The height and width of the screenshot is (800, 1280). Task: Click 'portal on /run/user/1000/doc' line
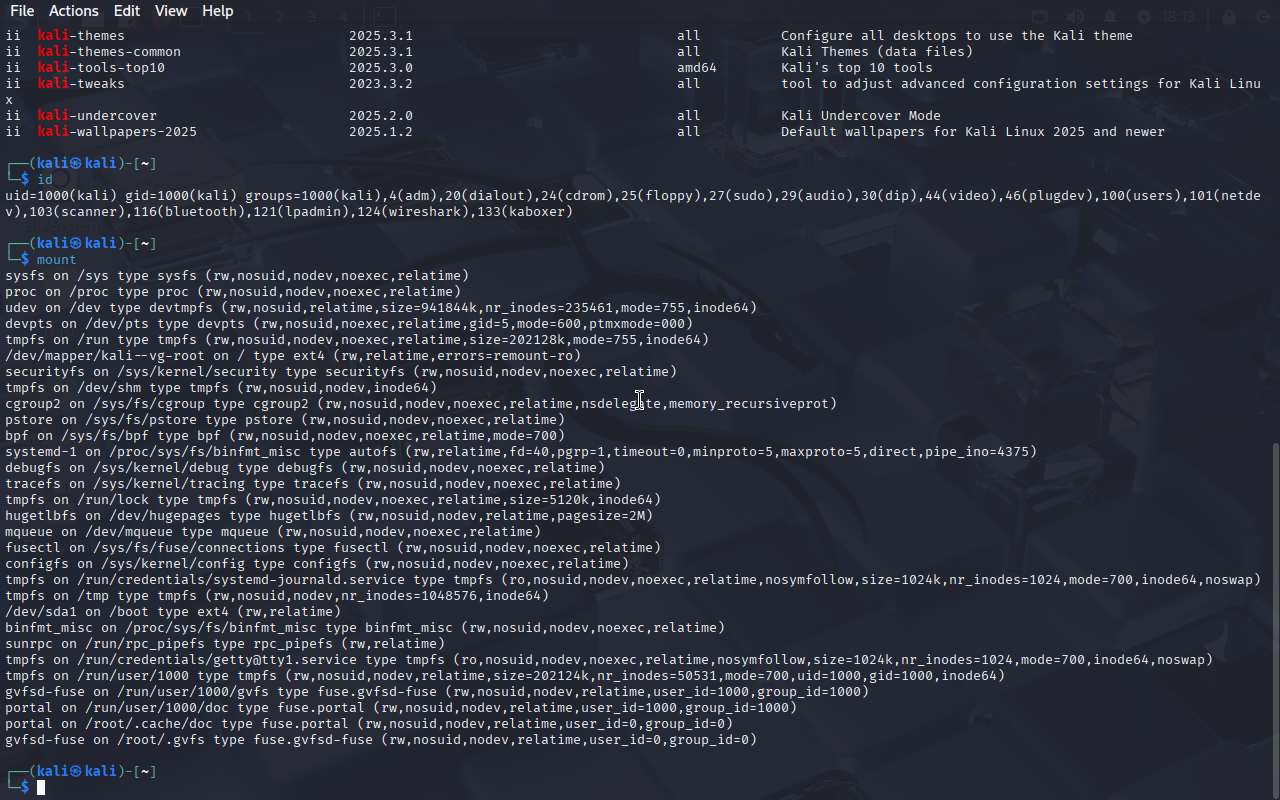[401, 708]
